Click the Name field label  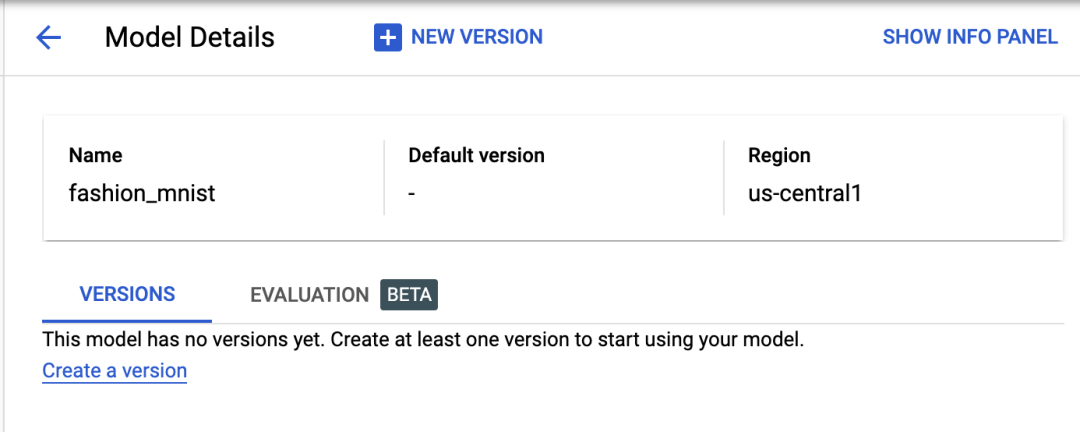tap(95, 155)
